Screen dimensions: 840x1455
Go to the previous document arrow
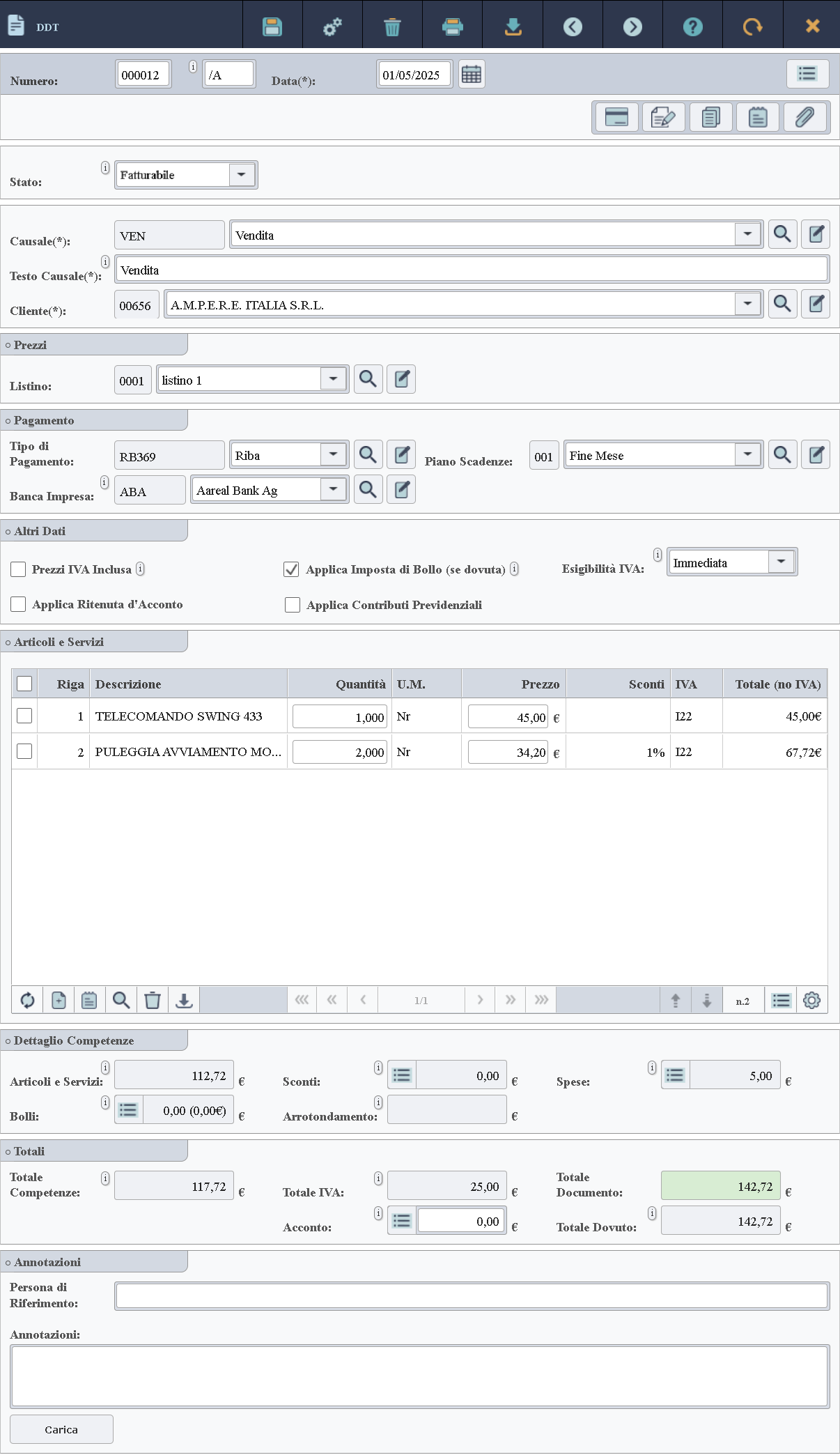coord(573,26)
